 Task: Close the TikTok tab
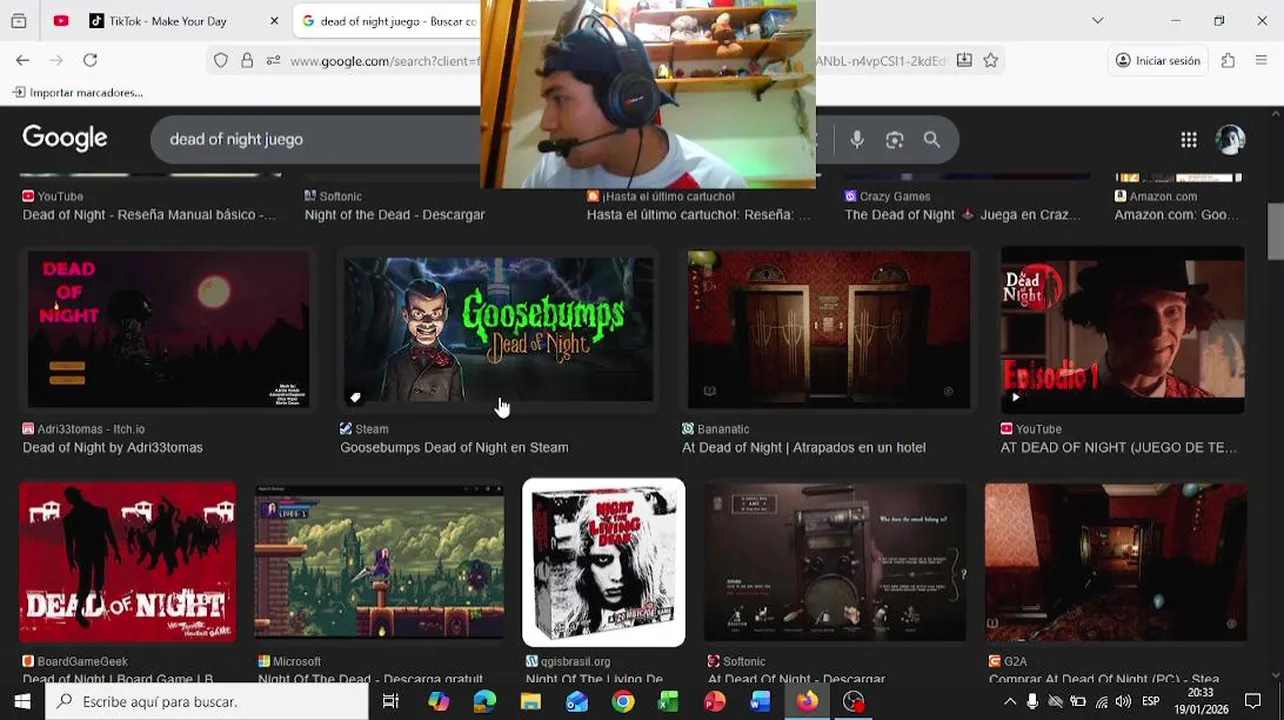tap(274, 21)
